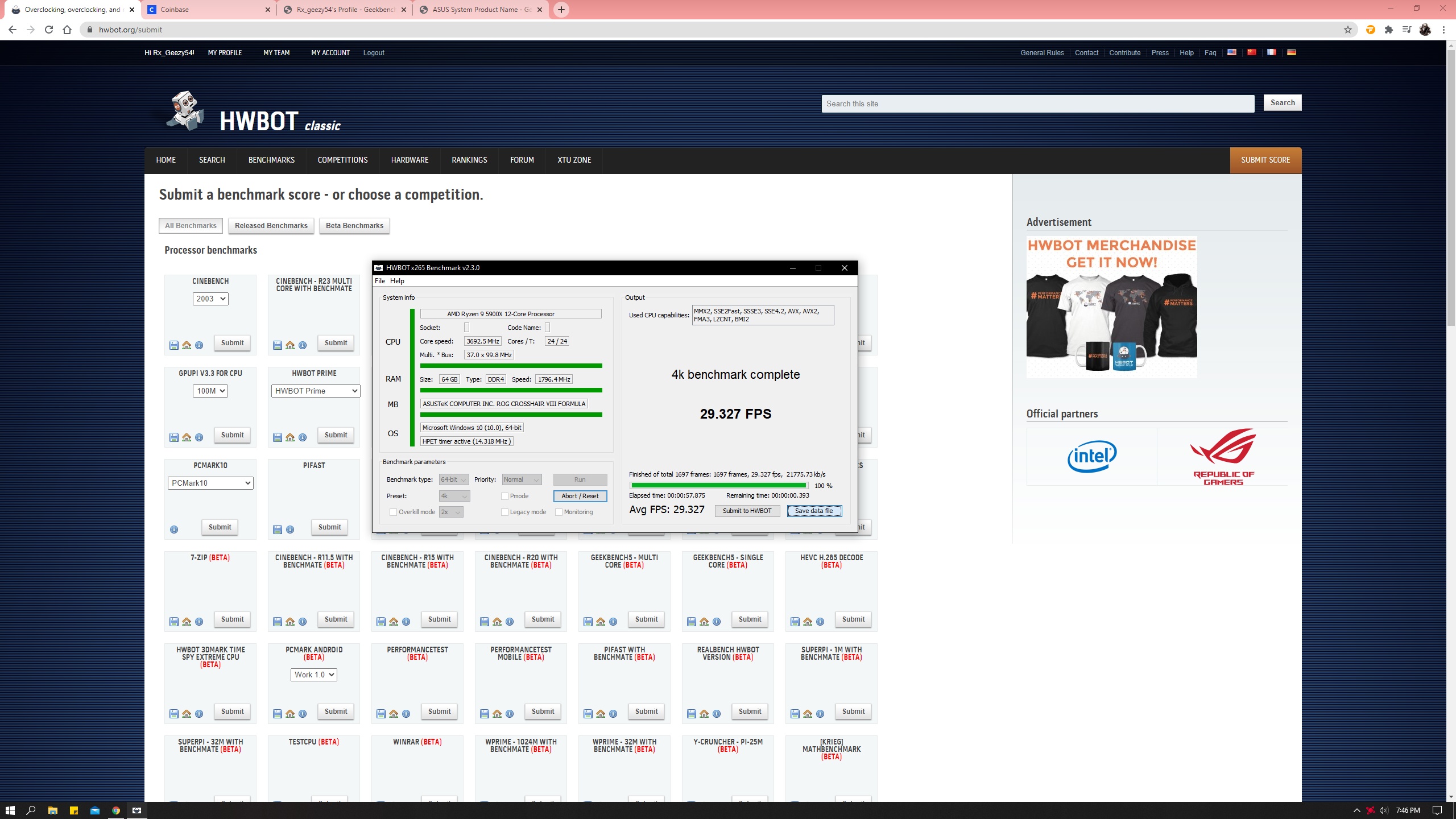Image resolution: width=1456 pixels, height=819 pixels.
Task: Bookmark this page with the star icon
Action: click(x=1347, y=30)
